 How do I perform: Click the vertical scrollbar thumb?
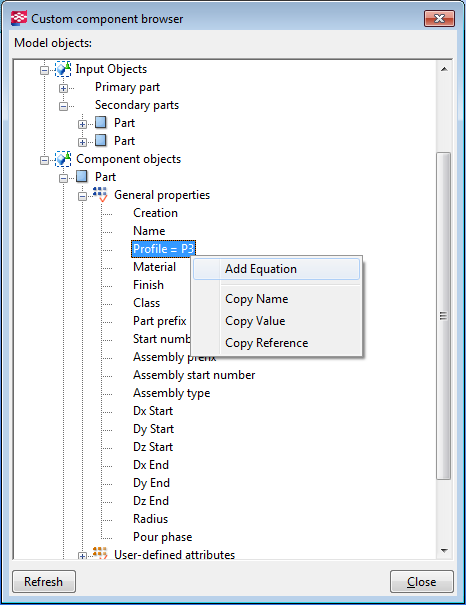[444, 316]
